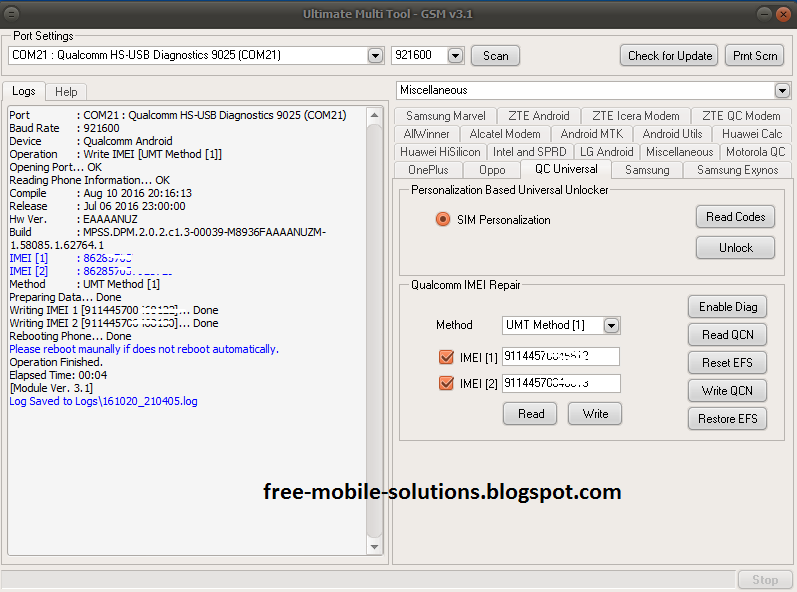Click the Read Codes button
The image size is (797, 592).
coord(735,217)
